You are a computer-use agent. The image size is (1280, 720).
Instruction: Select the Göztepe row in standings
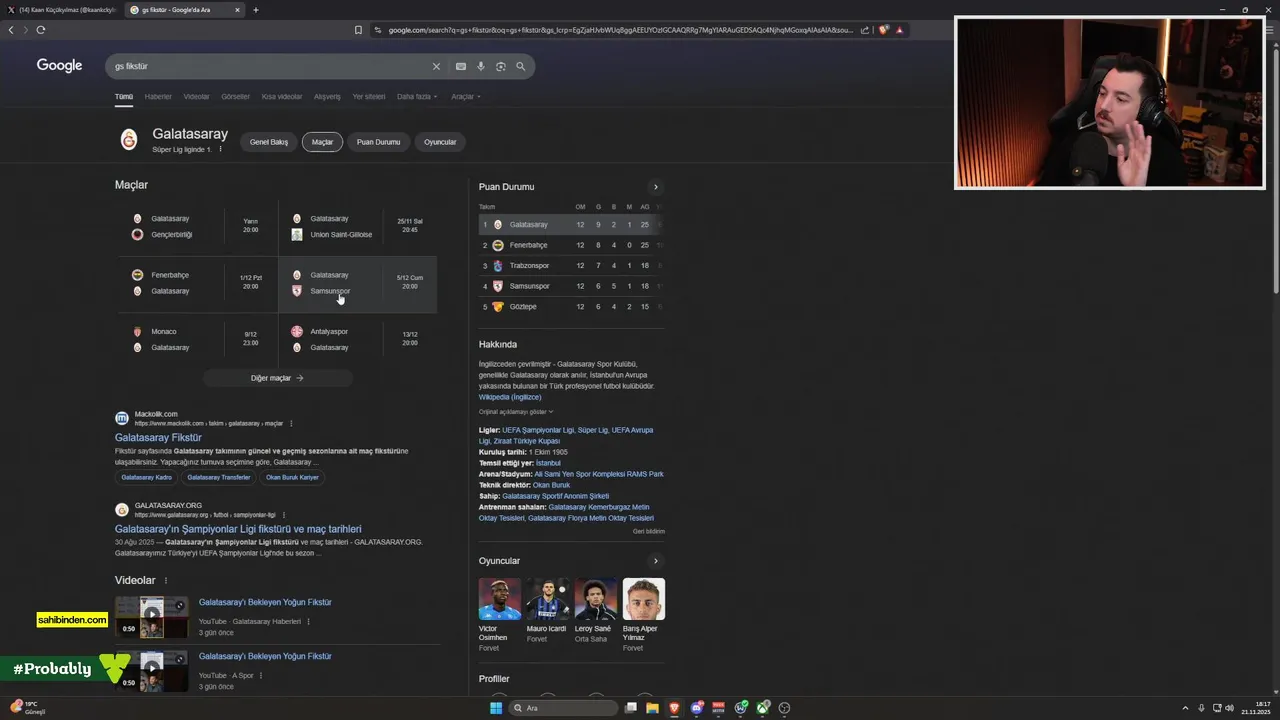click(571, 307)
